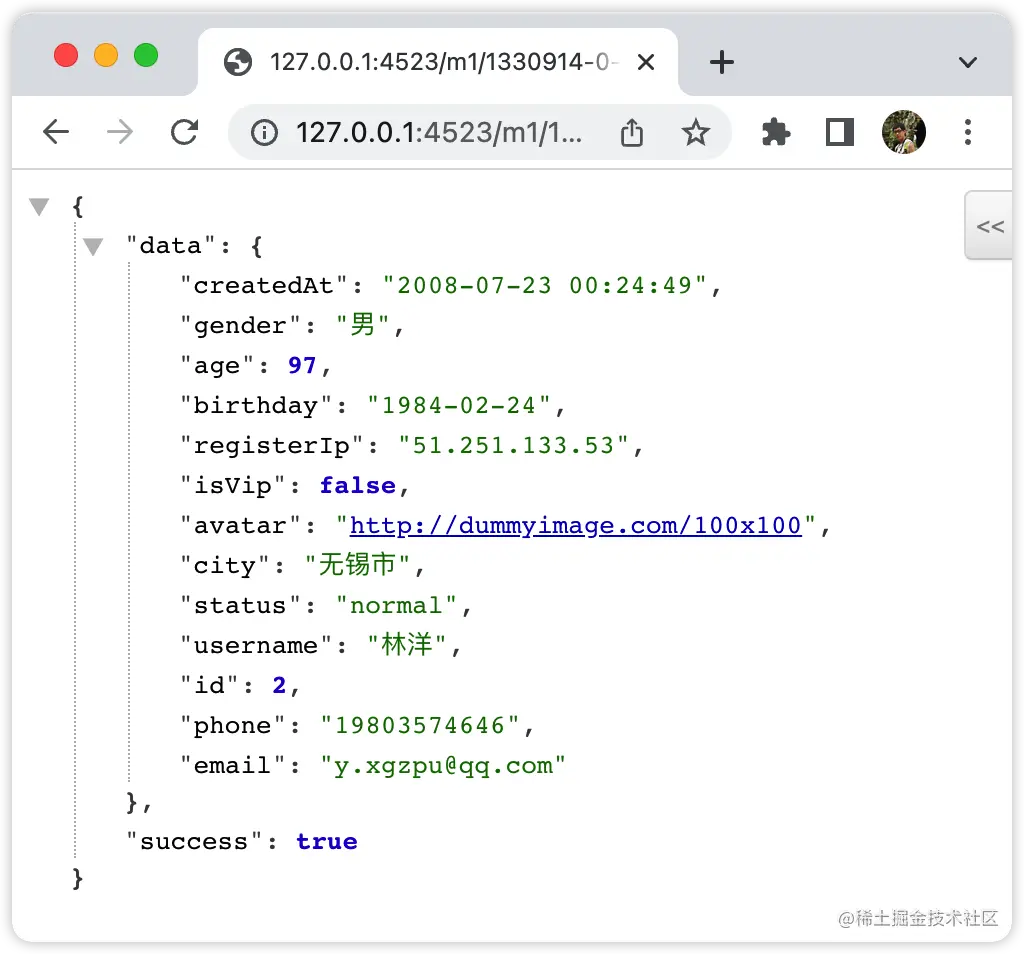
Task: Open the user profile avatar menu
Action: coord(904,132)
